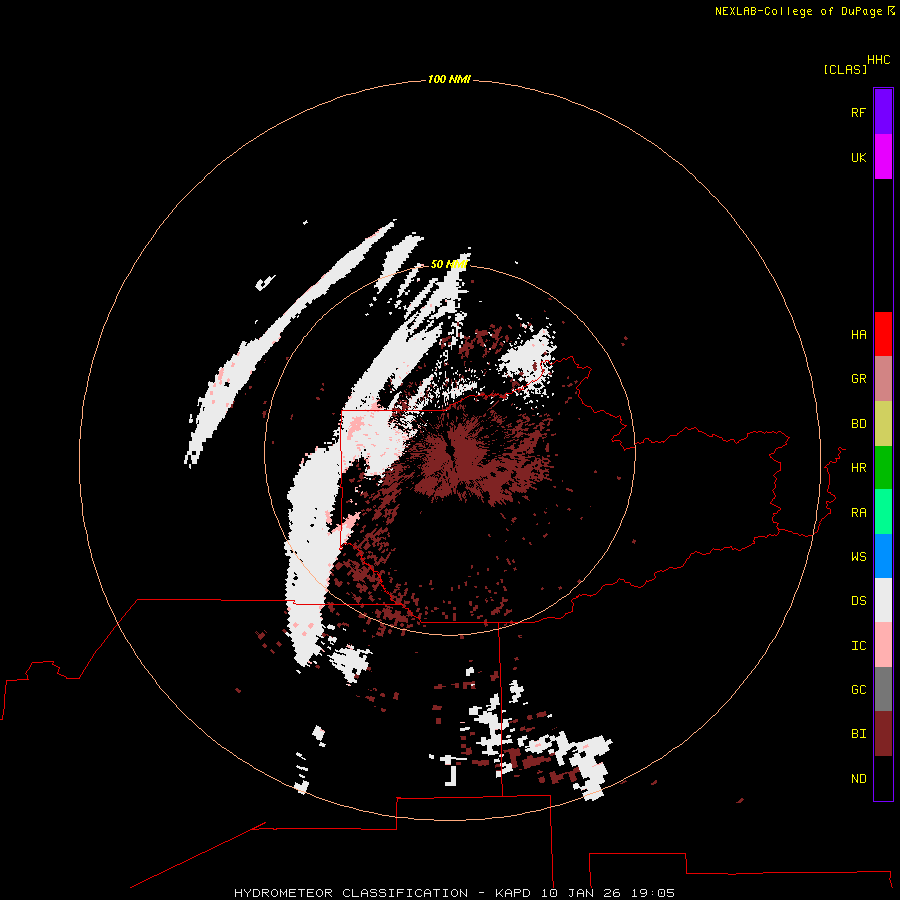Click the NEXLAB-College of DuPage credit text
900x900 pixels.
[x=798, y=11]
